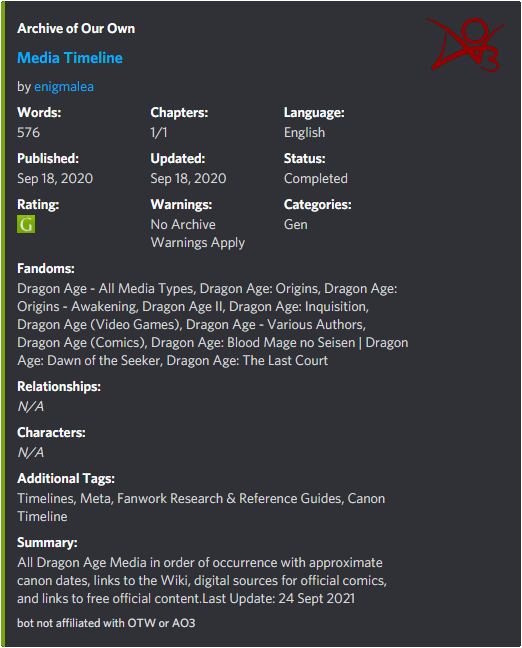Click the green G rating icon
The image size is (522, 648).
[x=26, y=224]
